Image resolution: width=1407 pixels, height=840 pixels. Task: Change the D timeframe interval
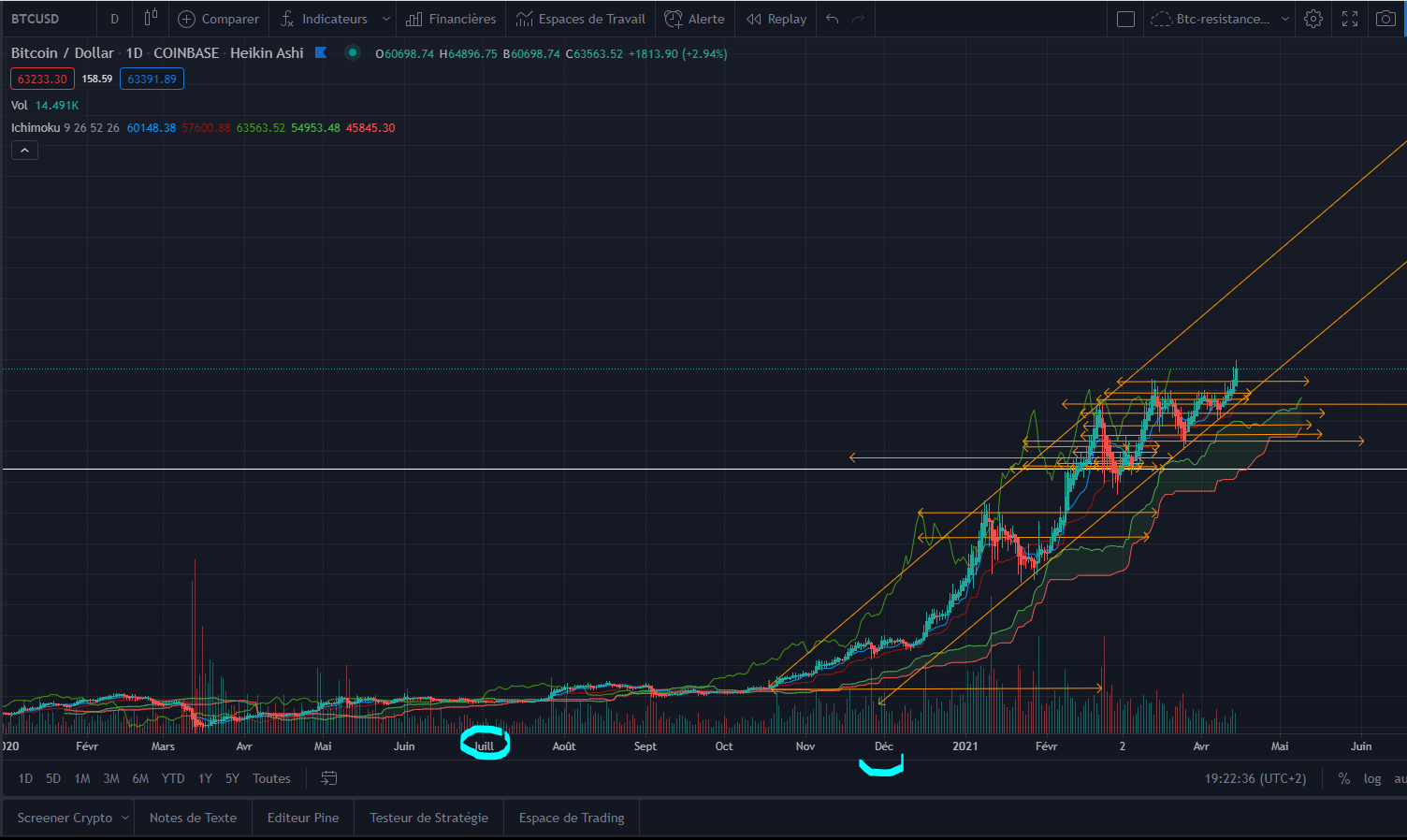tap(115, 19)
